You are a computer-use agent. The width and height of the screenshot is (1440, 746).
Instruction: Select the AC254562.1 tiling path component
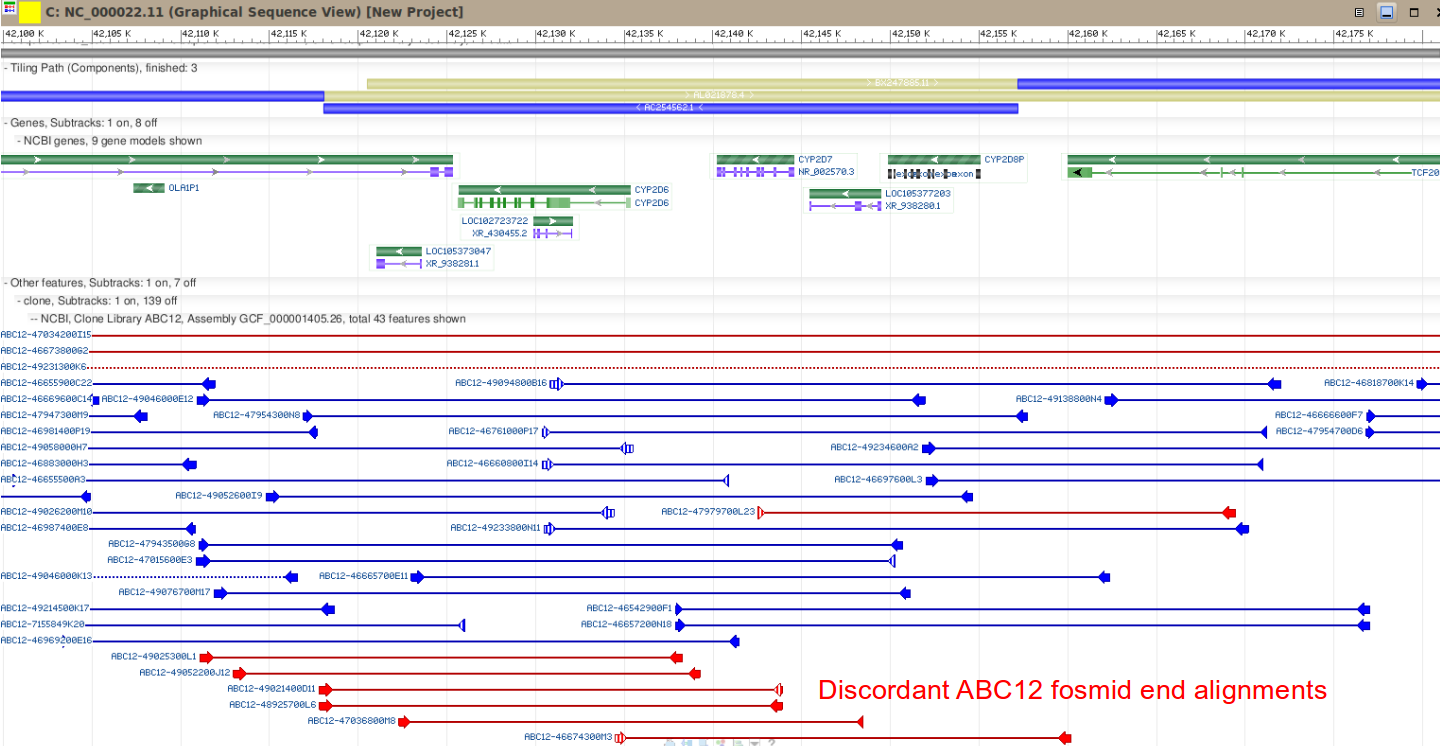(670, 108)
